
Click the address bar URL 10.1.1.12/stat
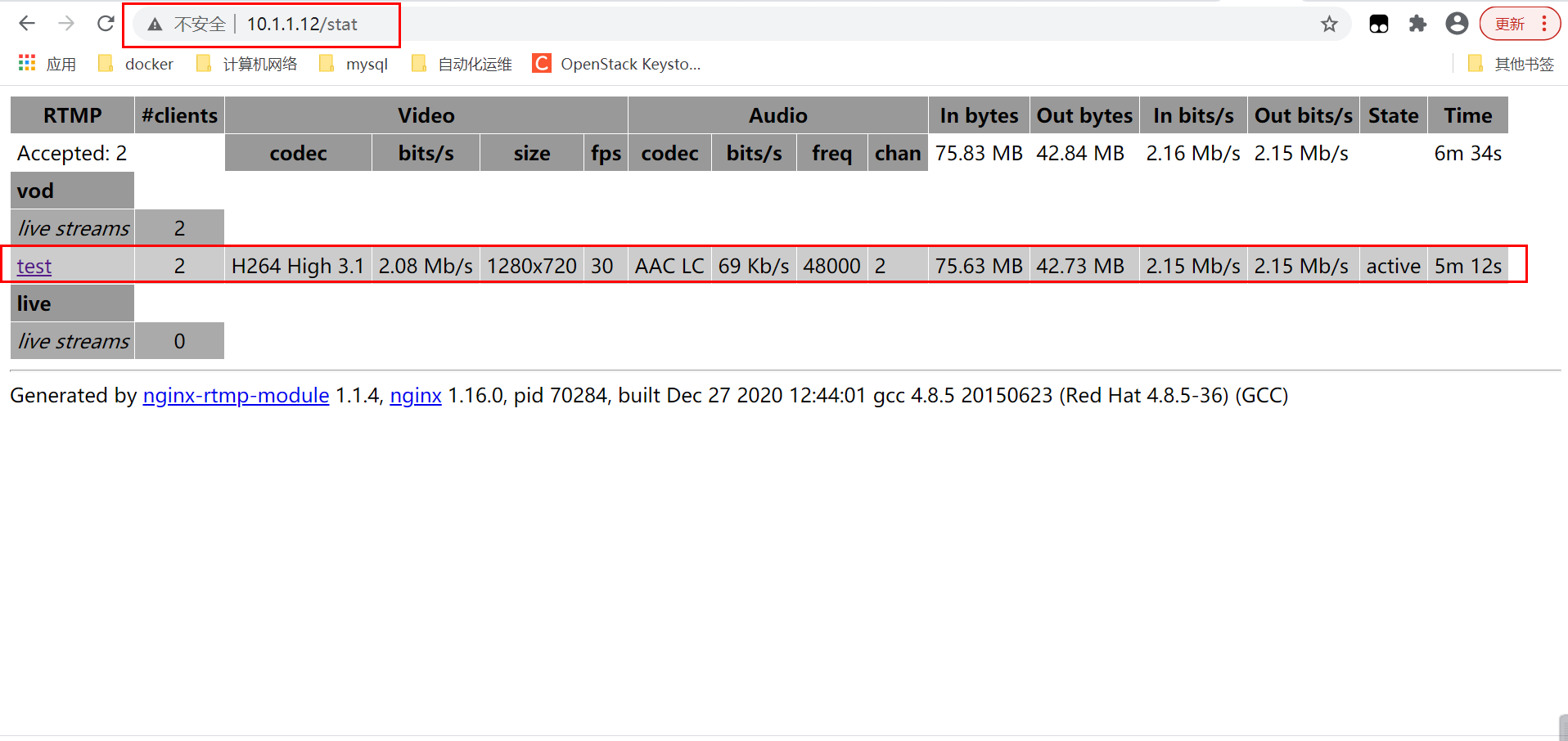pos(302,25)
